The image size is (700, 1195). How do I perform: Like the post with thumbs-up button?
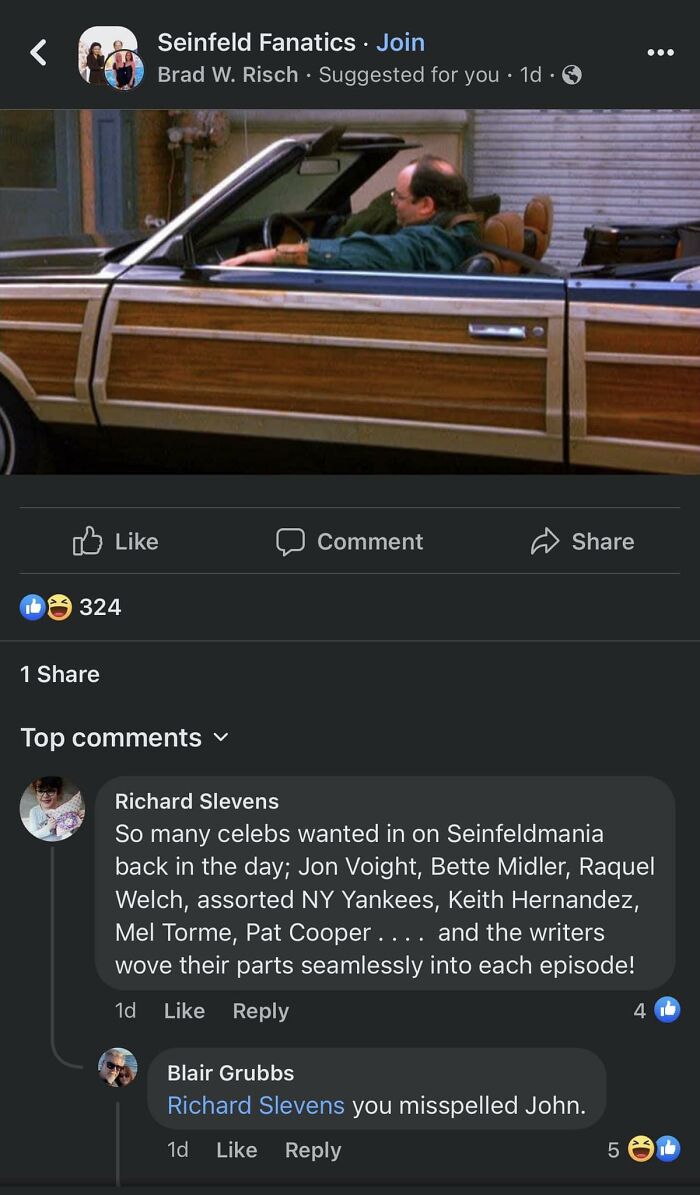pyautogui.click(x=116, y=541)
